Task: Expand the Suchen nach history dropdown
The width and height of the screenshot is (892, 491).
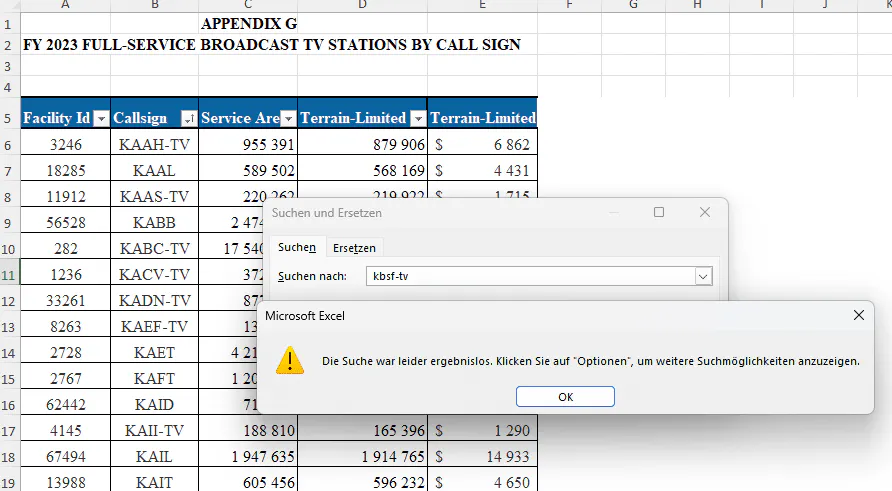Action: point(703,277)
